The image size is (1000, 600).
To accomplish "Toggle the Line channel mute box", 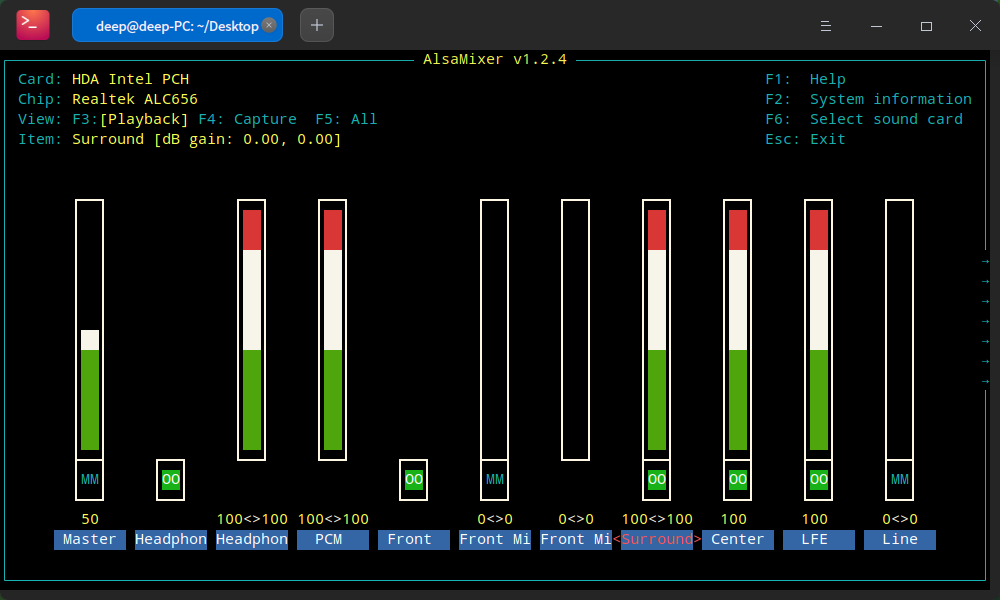I will coord(900,480).
